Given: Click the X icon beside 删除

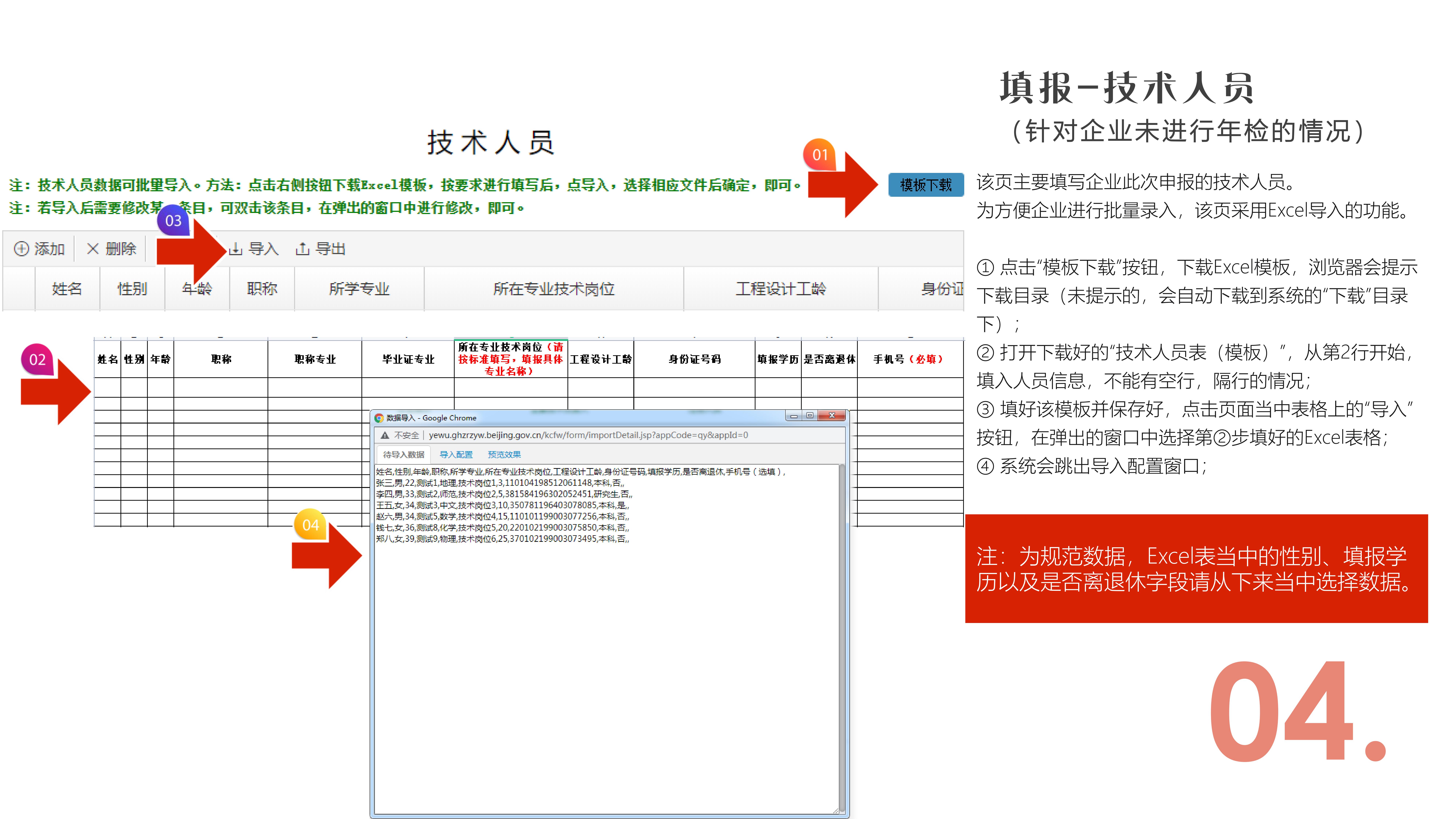Looking at the screenshot, I should pos(93,249).
